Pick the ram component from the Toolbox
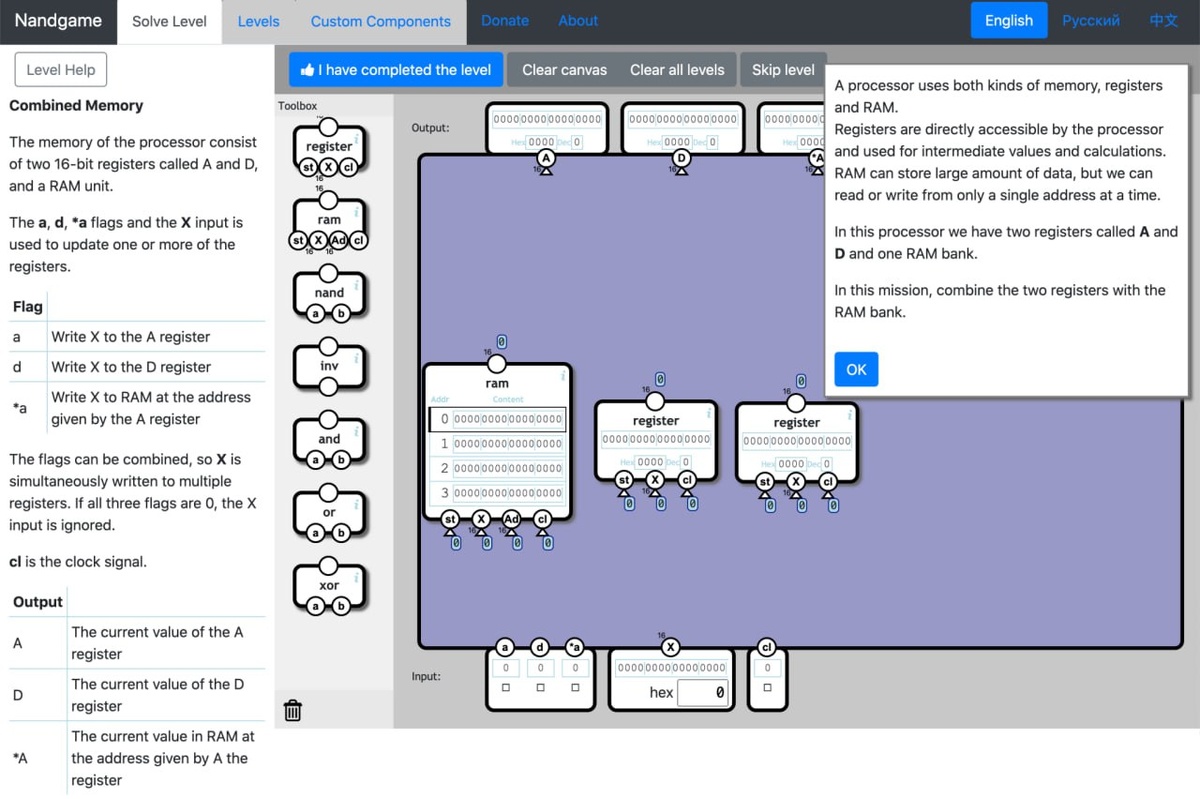The width and height of the screenshot is (1200, 799). 329,220
